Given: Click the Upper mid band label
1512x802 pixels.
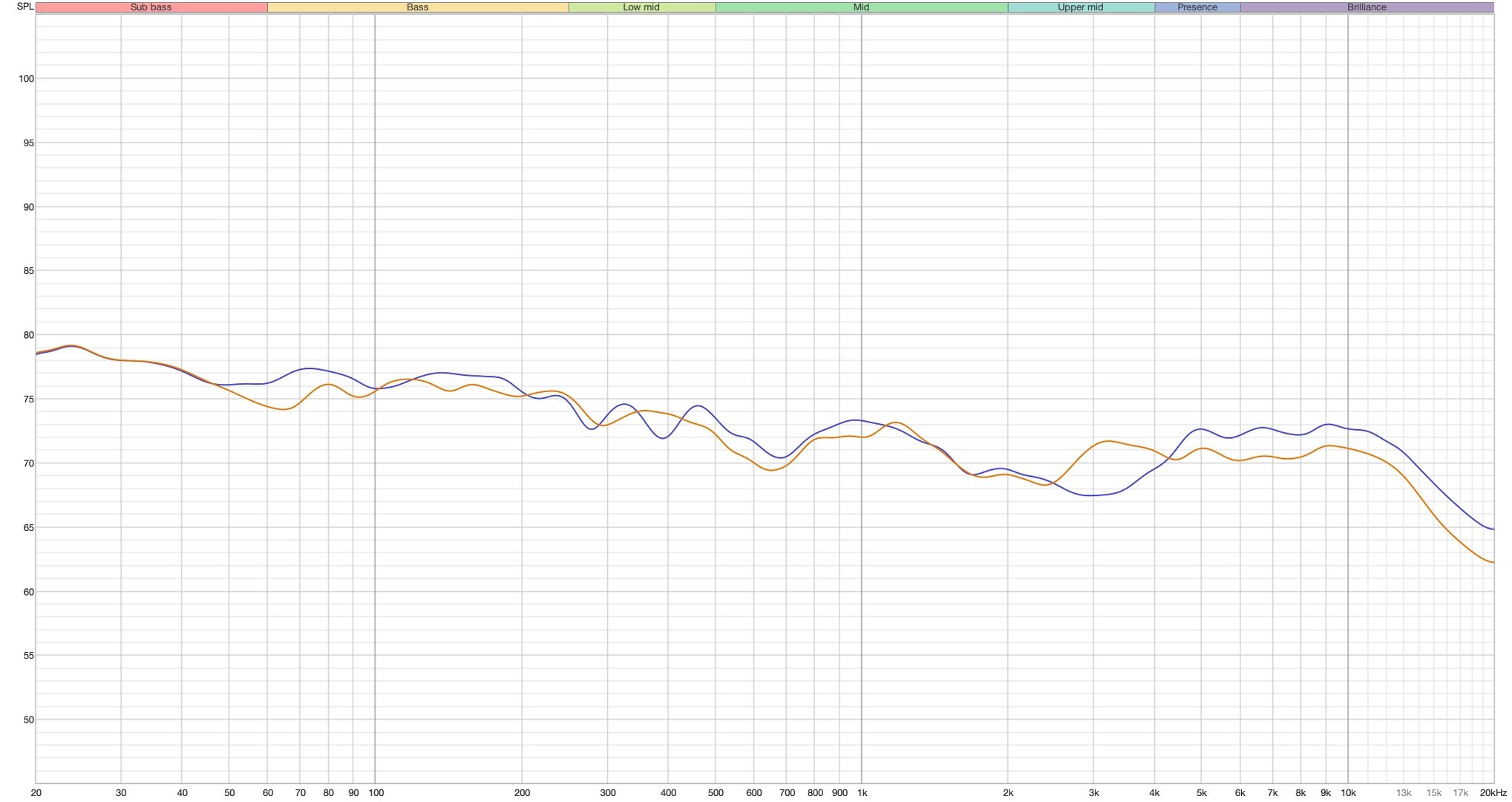Looking at the screenshot, I should (x=1080, y=7).
